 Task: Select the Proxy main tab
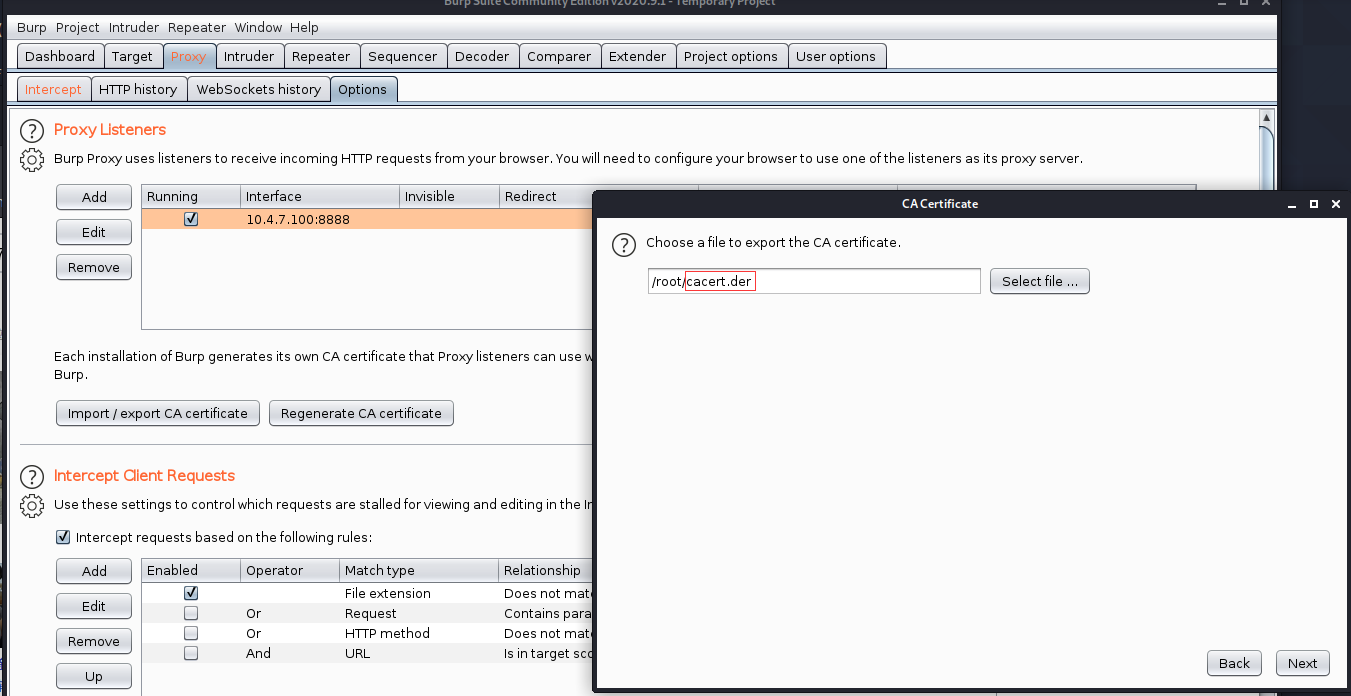(x=188, y=56)
